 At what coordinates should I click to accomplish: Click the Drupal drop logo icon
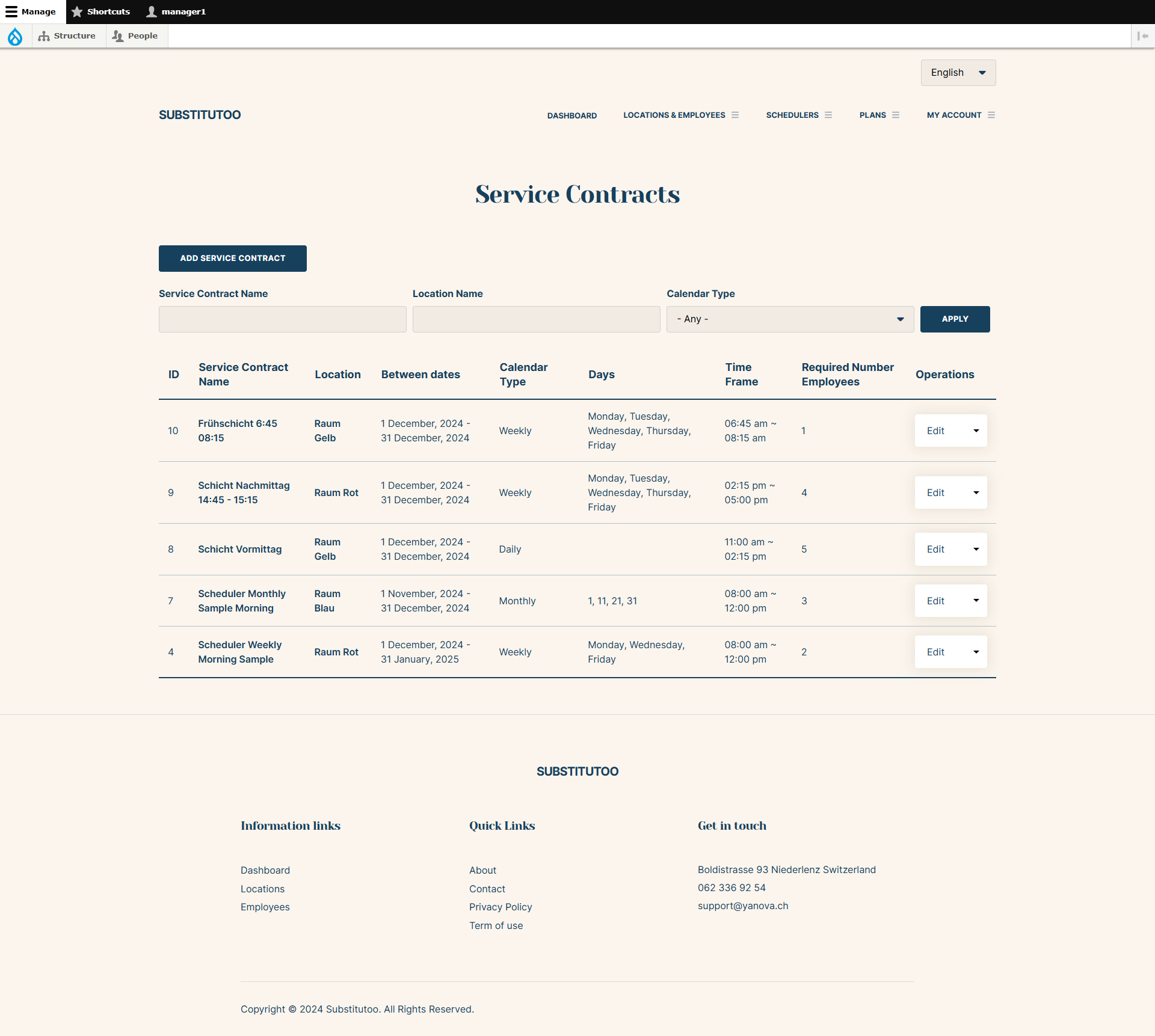[15, 36]
